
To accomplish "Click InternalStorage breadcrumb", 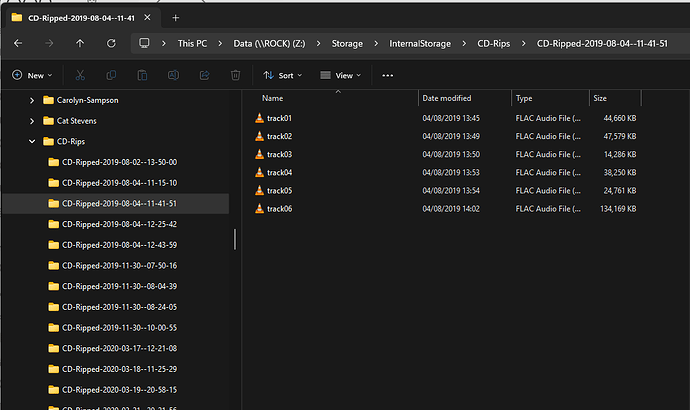I will 420,44.
